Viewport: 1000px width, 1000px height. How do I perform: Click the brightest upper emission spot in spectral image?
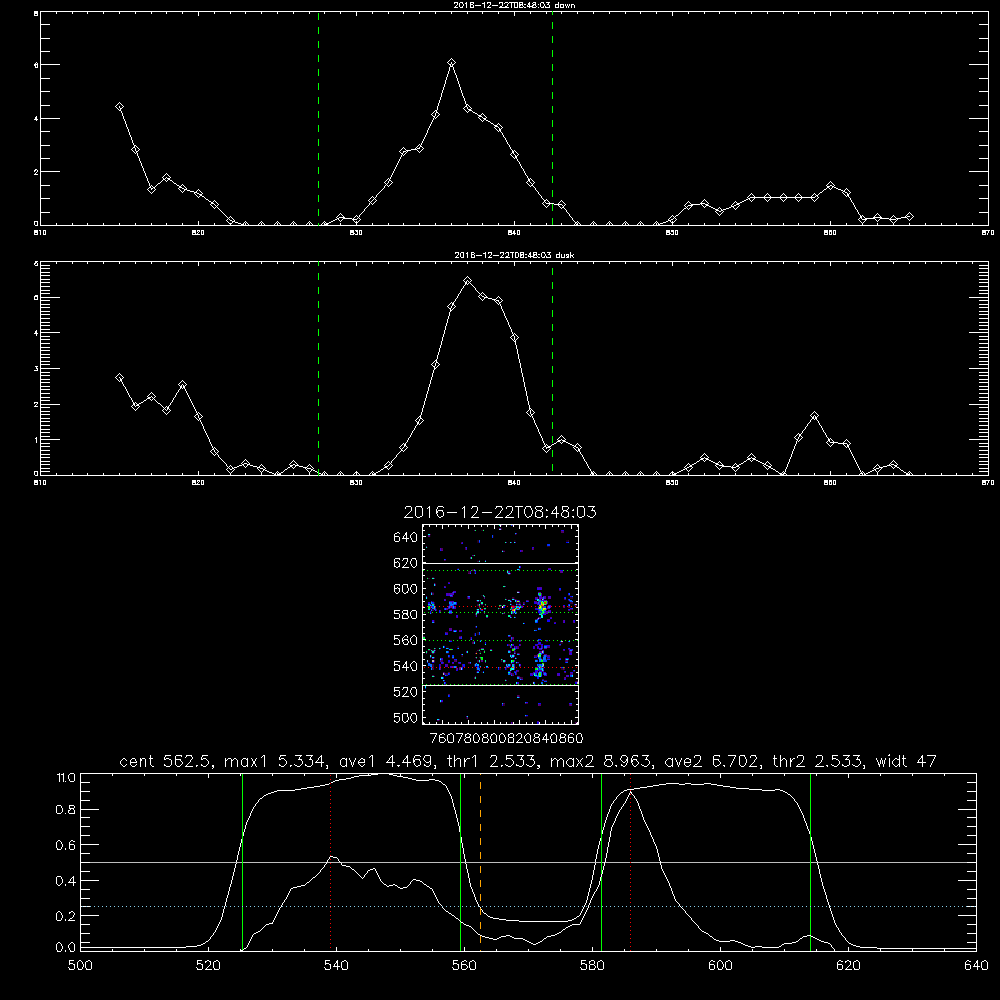coord(541,607)
